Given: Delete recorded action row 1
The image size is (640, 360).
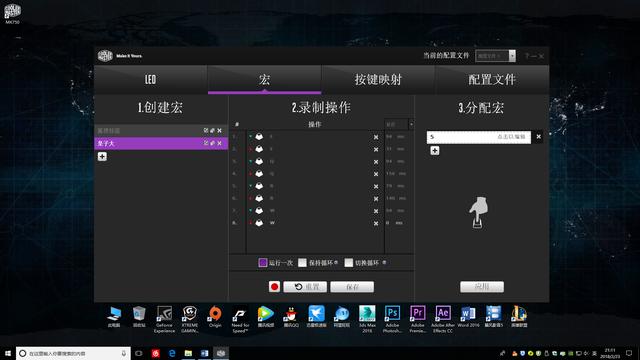Looking at the screenshot, I should coord(376,137).
